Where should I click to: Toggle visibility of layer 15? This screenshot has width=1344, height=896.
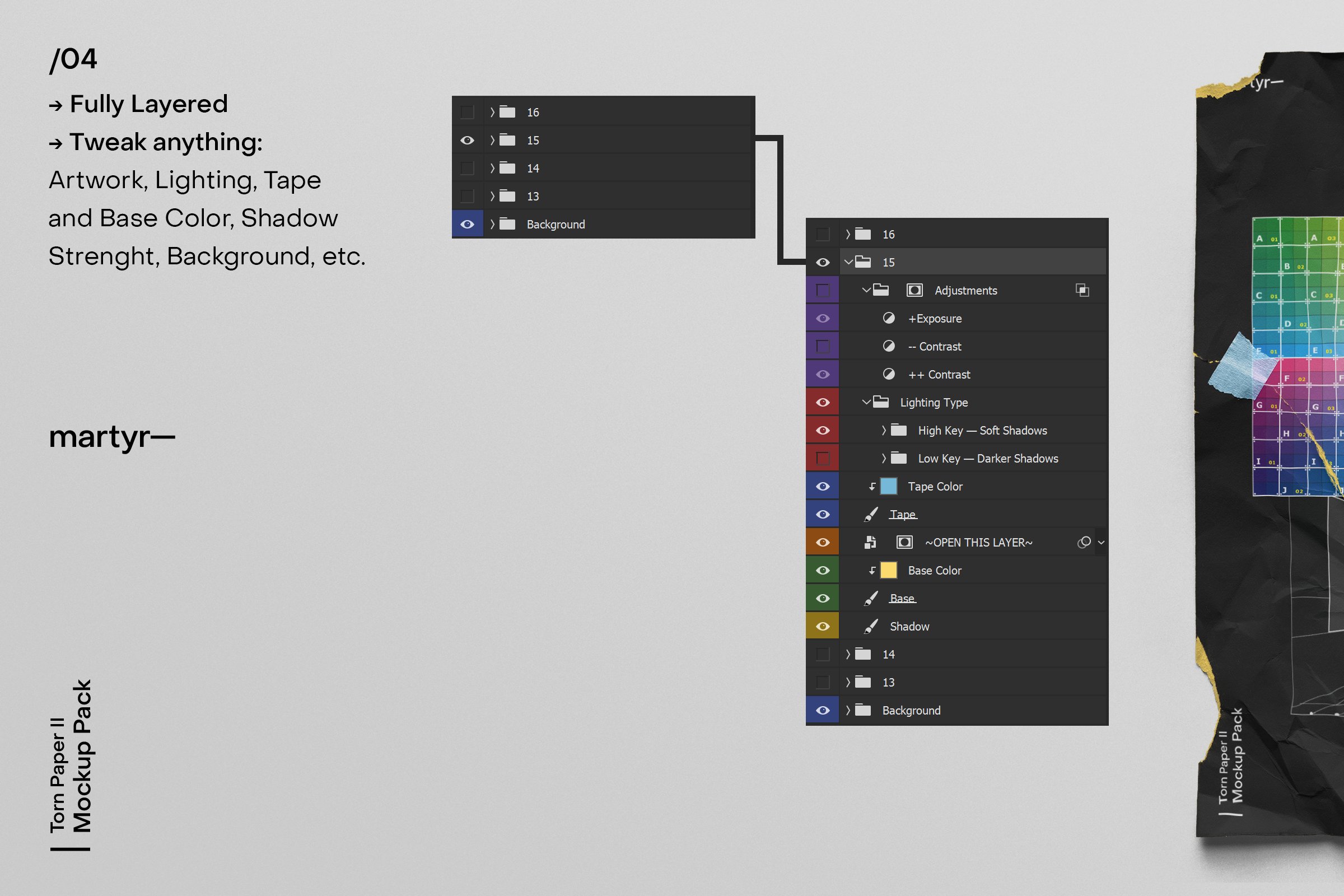click(821, 262)
